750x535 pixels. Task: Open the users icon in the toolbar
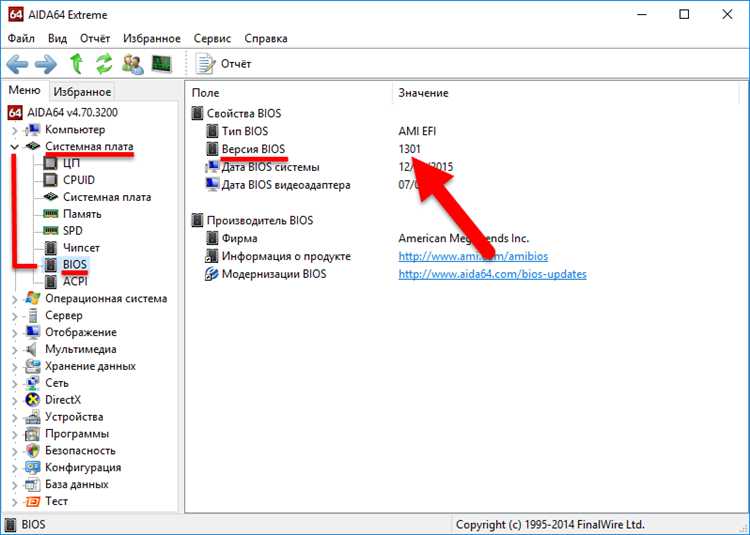coord(132,64)
